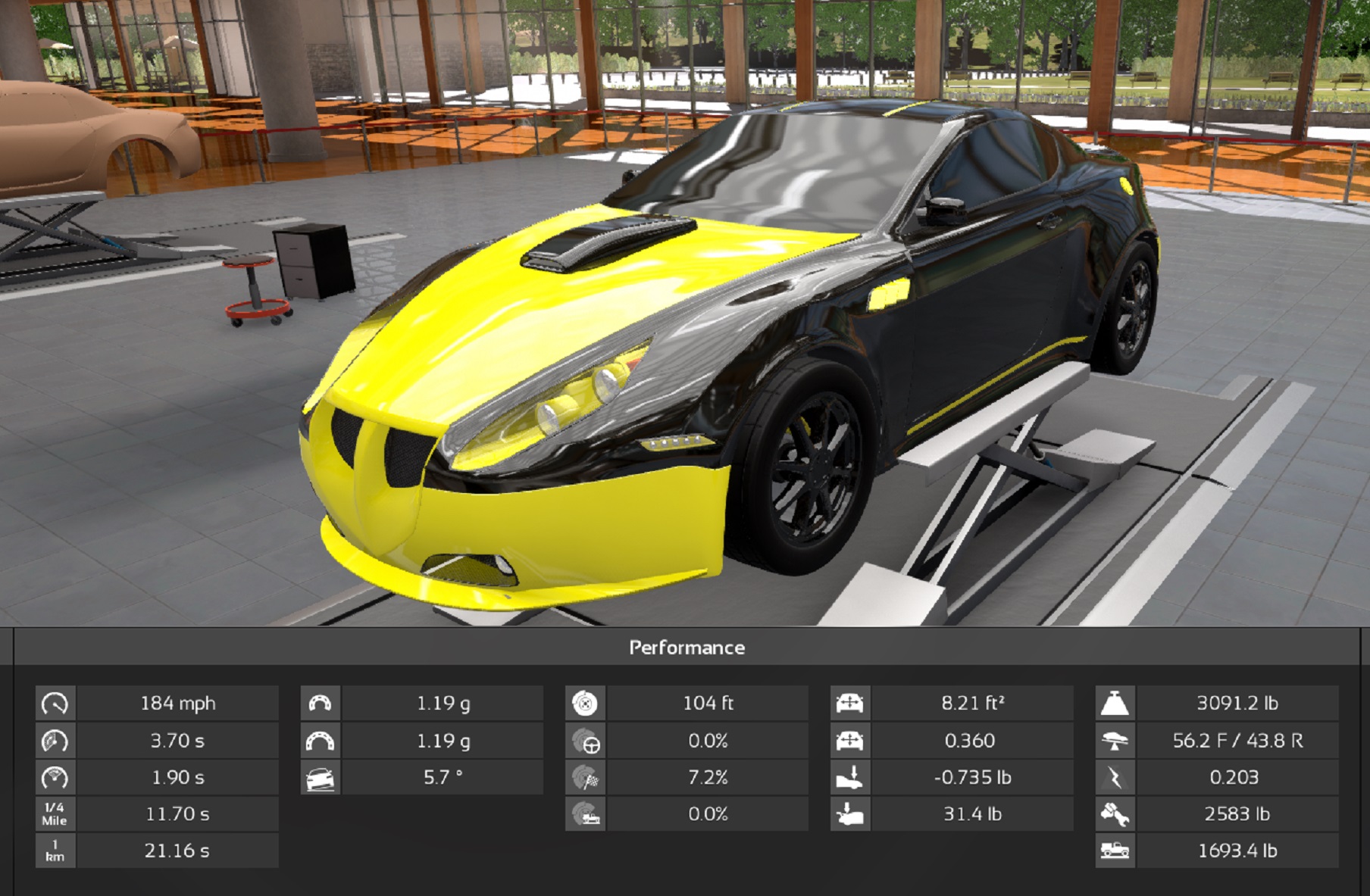The width and height of the screenshot is (1370, 896).
Task: Click the body roll car icon
Action: tap(321, 777)
